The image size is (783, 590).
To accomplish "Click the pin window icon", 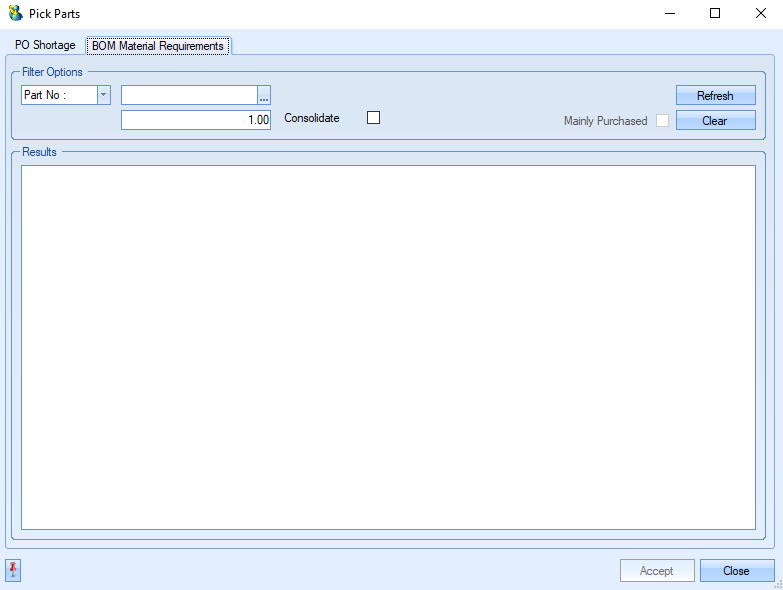I will tap(13, 570).
